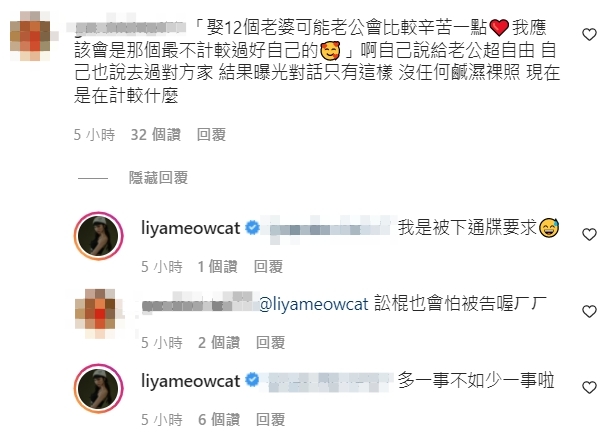Like the reply mentioning @liyameowcat
This screenshot has width=609, height=433.
pyautogui.click(x=589, y=311)
